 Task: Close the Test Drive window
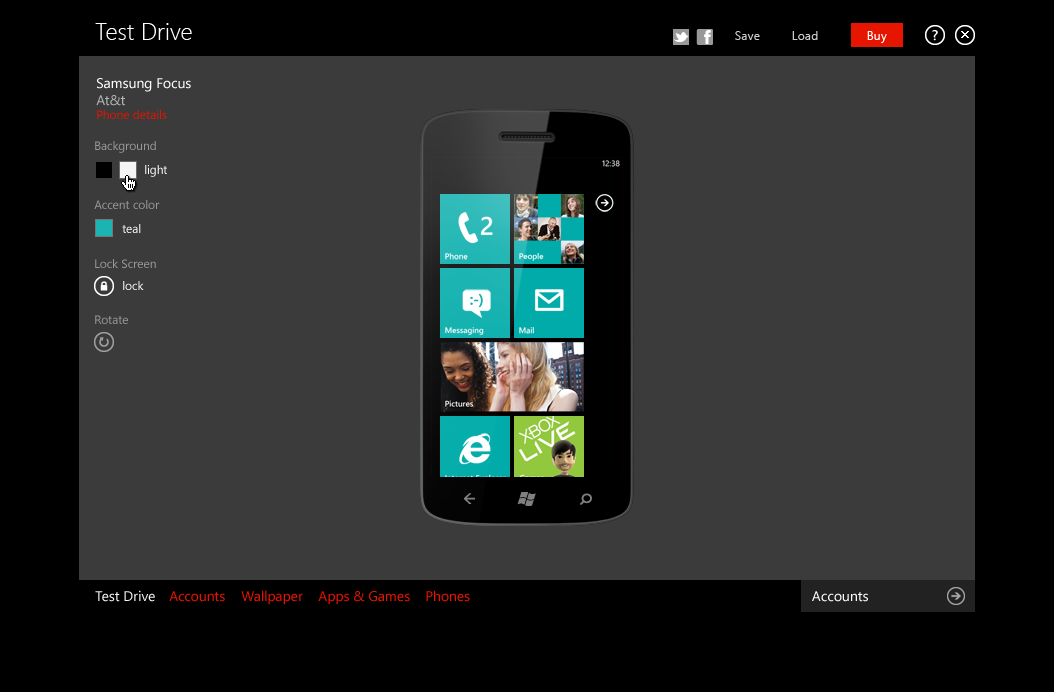point(965,35)
